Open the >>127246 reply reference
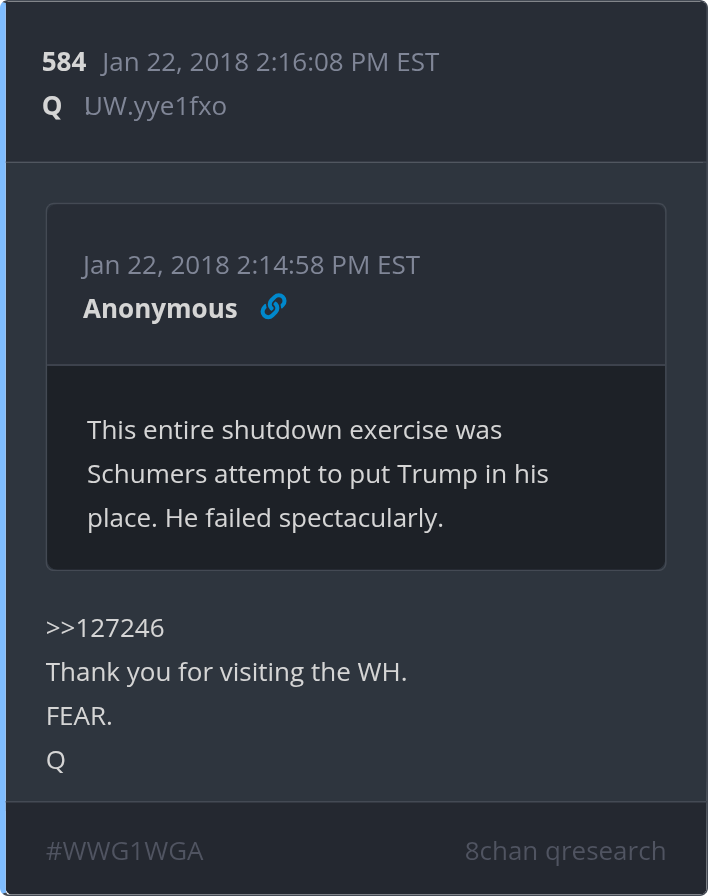 click(x=105, y=628)
